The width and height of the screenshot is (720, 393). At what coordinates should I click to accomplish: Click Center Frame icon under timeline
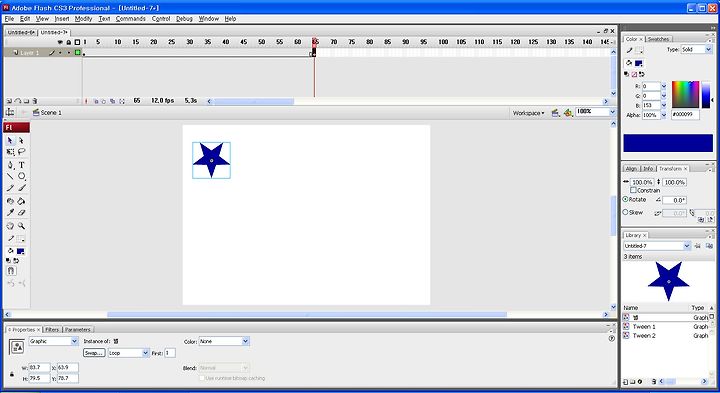tap(86, 101)
